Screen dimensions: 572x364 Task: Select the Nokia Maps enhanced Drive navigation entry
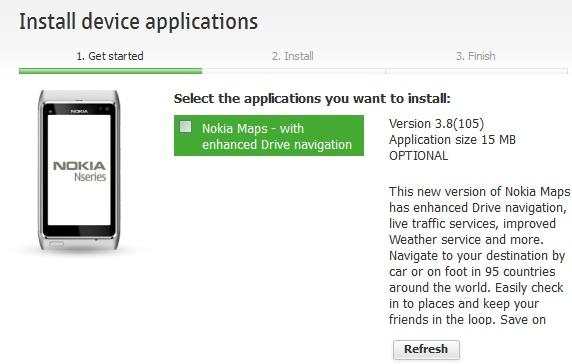tap(269, 136)
